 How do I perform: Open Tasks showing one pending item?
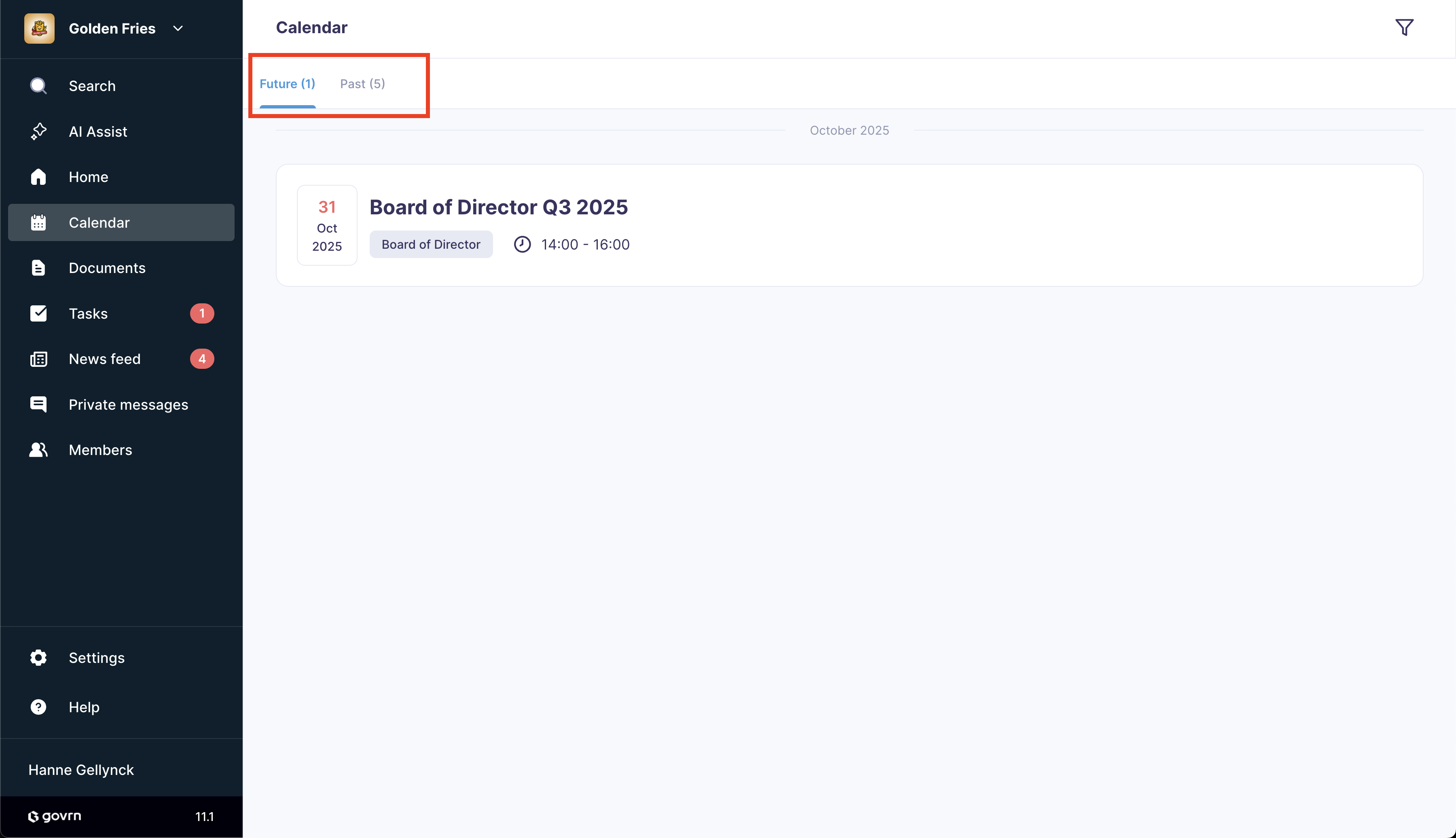pos(88,313)
